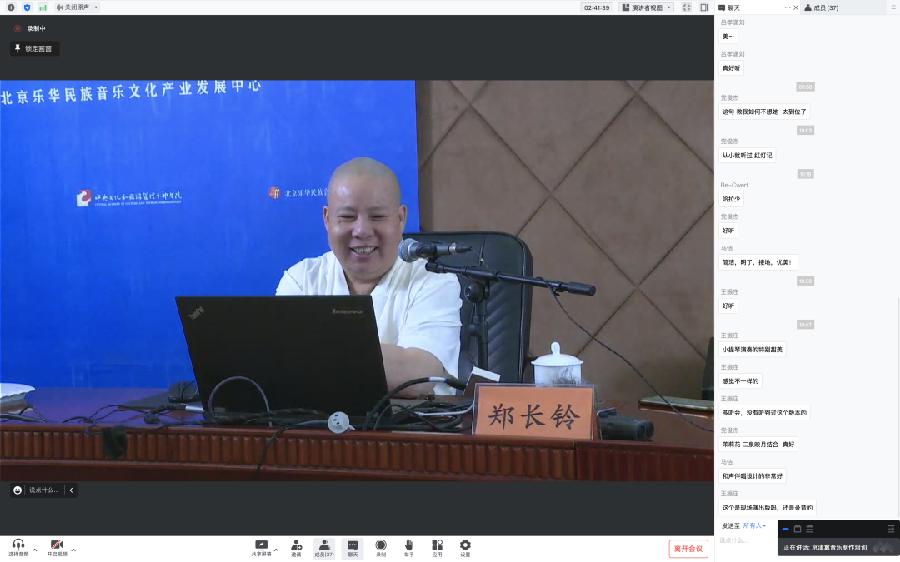Click the 录制中 recording indicator

point(30,28)
